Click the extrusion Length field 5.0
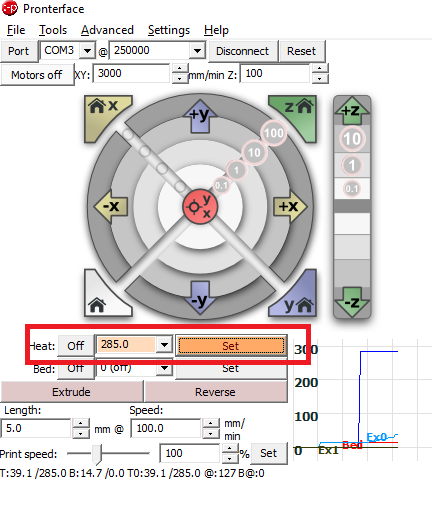The image size is (432, 507). pyautogui.click(x=36, y=428)
